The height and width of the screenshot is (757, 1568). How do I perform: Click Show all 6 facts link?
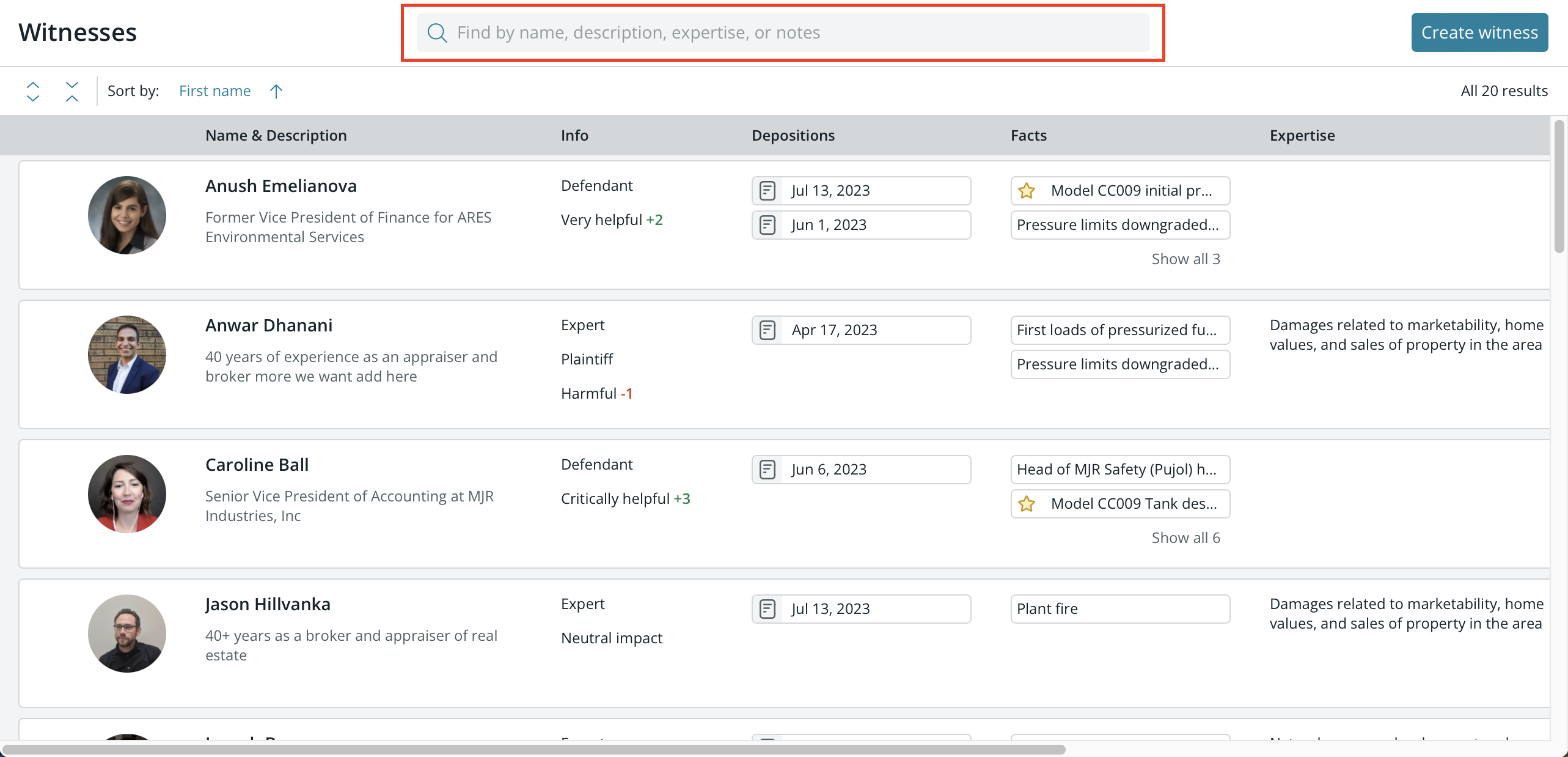click(x=1185, y=538)
